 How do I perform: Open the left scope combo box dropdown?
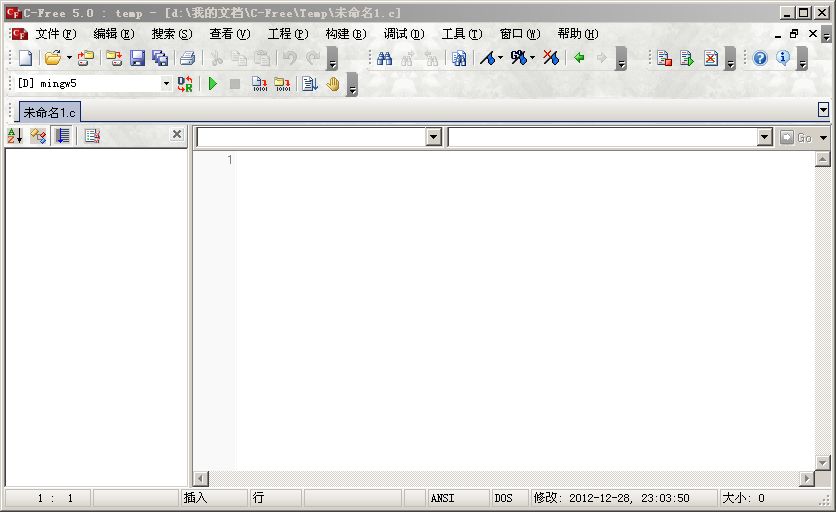click(433, 137)
